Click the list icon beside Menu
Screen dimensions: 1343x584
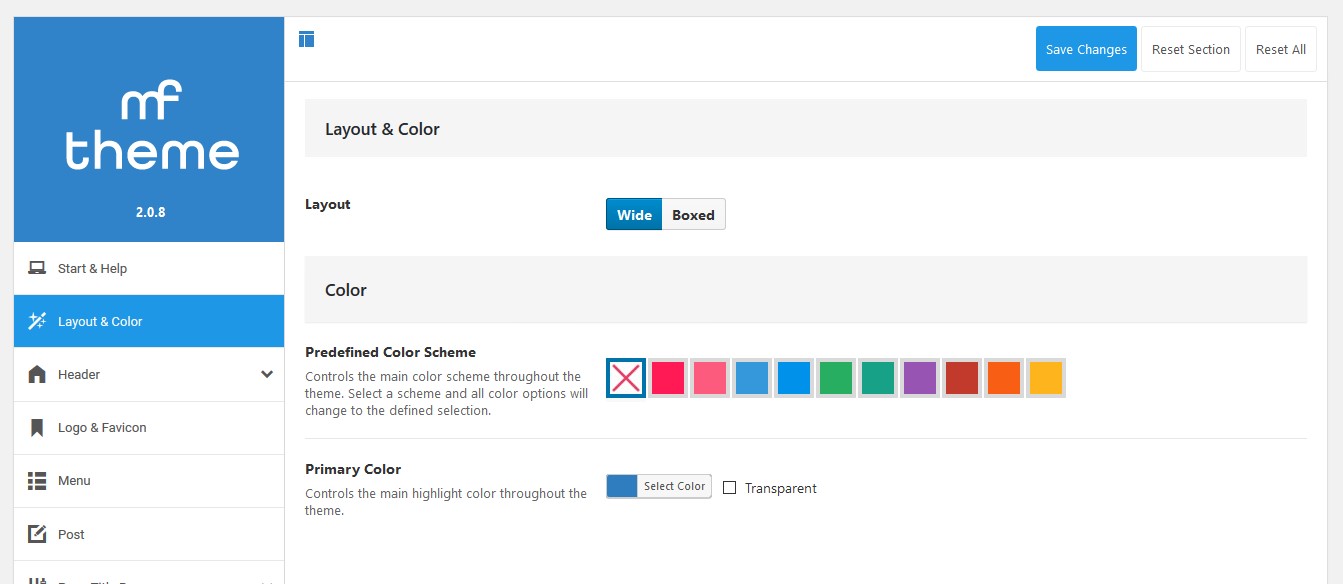click(x=37, y=481)
